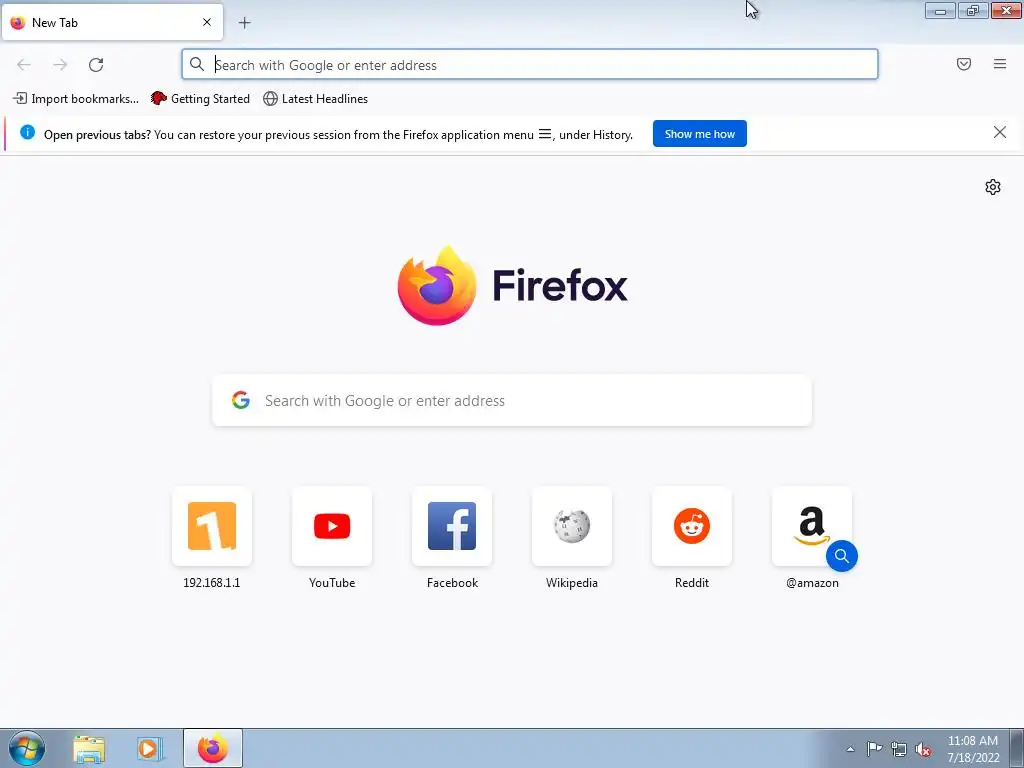Open Getting Started bookmark
This screenshot has height=768, width=1024.
200,99
